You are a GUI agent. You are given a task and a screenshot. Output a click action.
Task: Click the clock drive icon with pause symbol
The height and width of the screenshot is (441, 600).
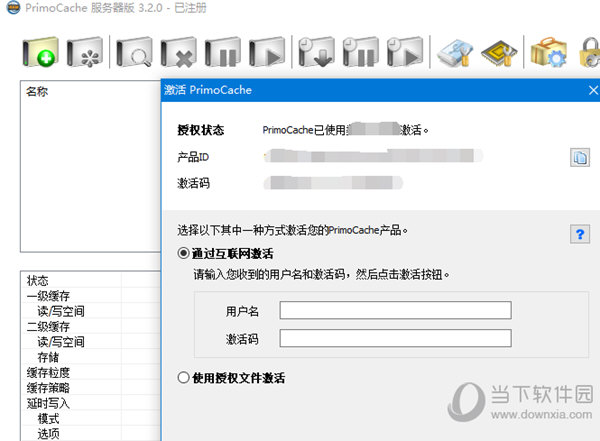[x=361, y=52]
